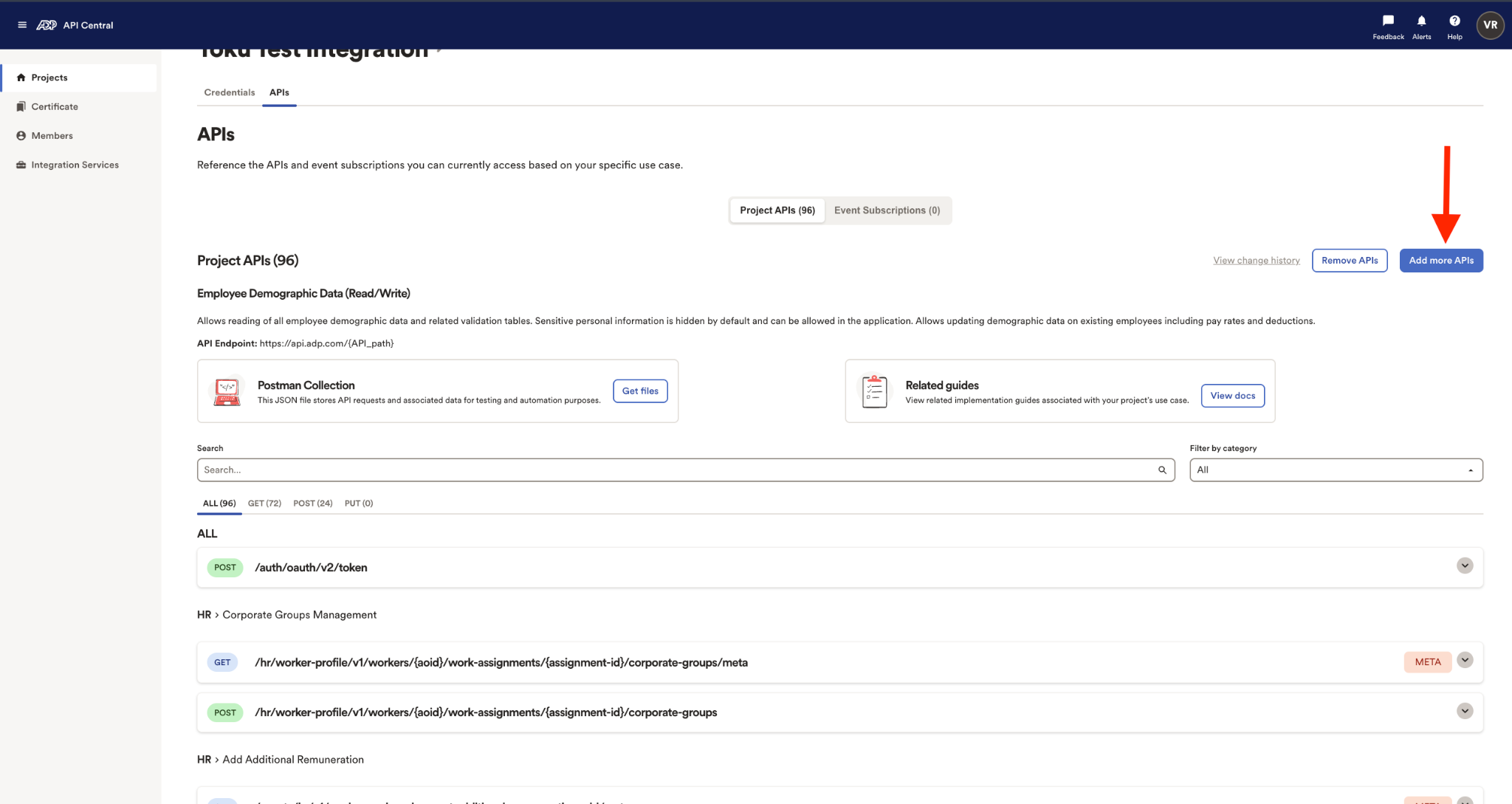Click into the API Search field

(x=685, y=470)
